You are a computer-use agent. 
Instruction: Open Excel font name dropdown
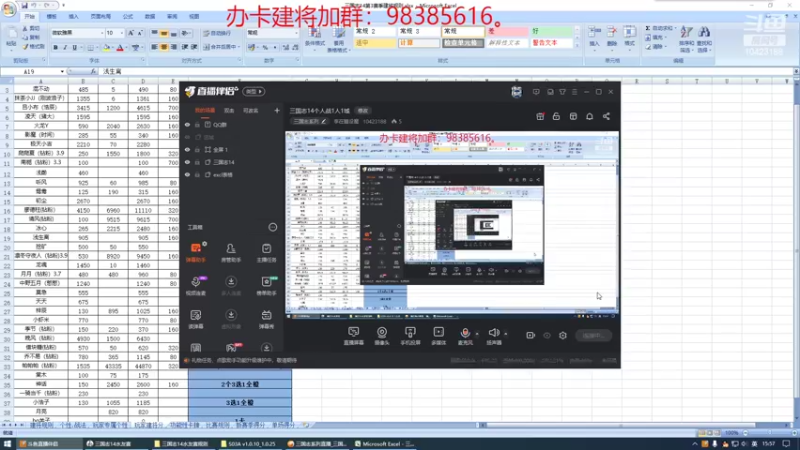101,33
